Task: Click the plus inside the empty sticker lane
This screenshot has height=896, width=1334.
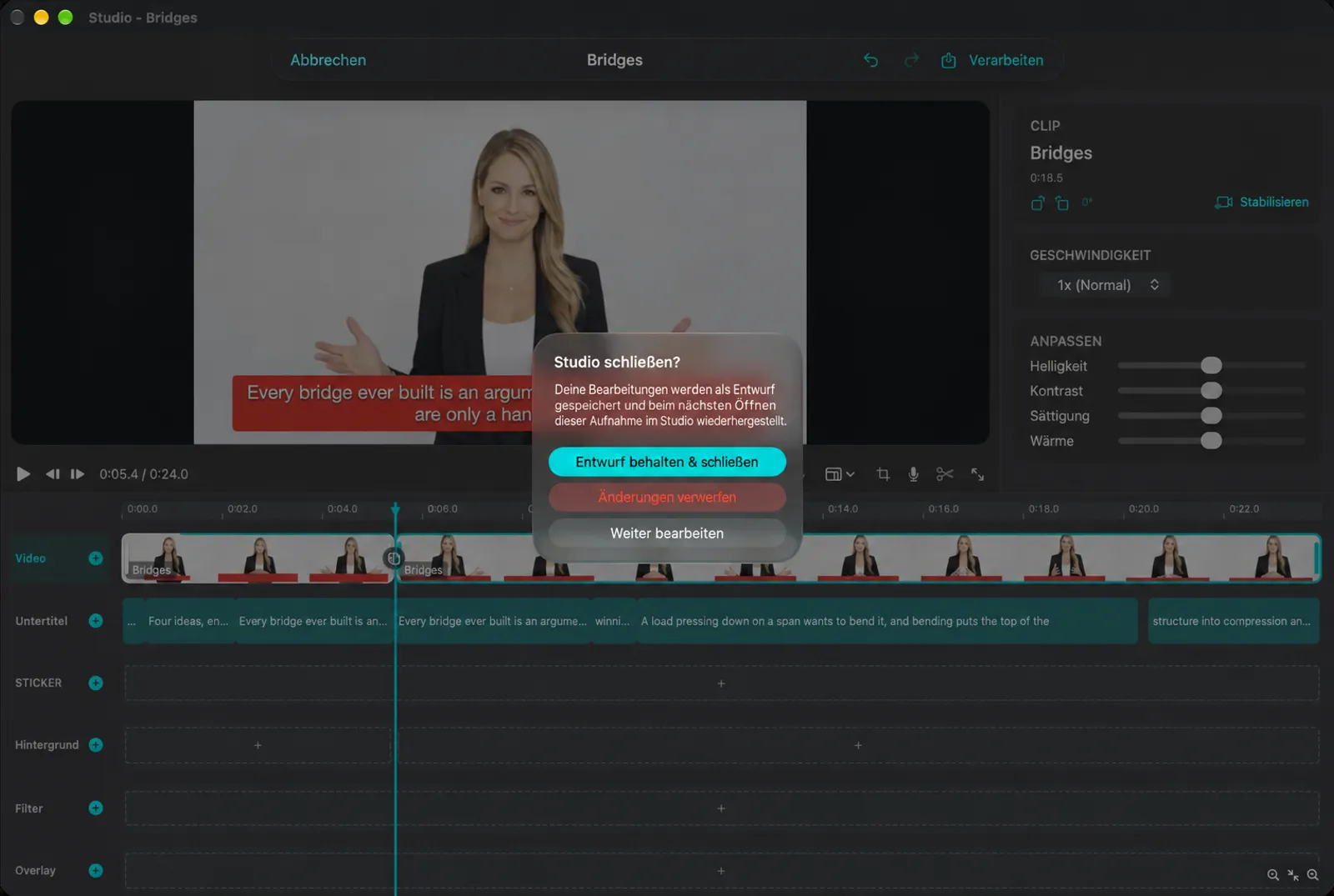Action: [721, 683]
